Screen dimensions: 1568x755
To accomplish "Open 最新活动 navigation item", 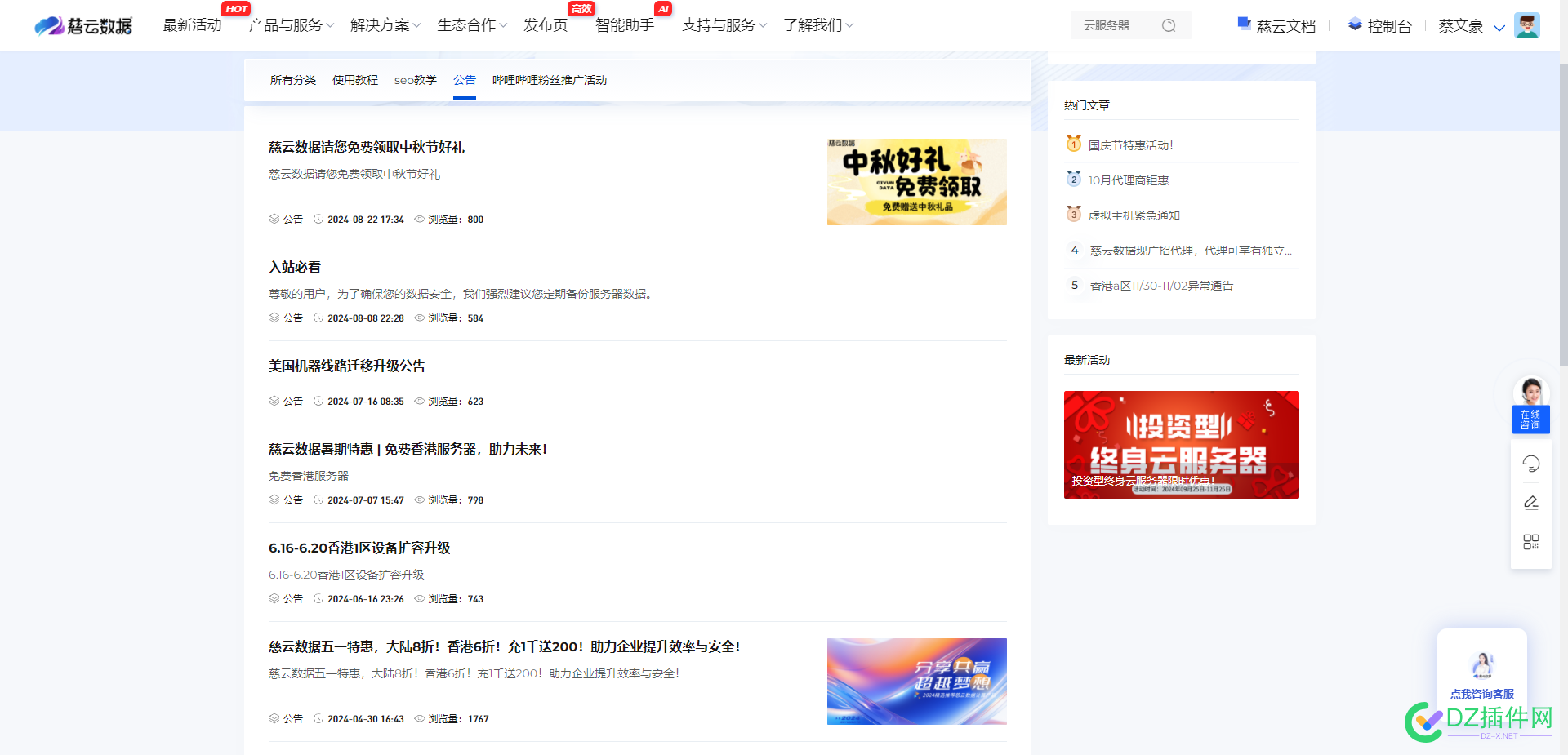I will pos(192,25).
